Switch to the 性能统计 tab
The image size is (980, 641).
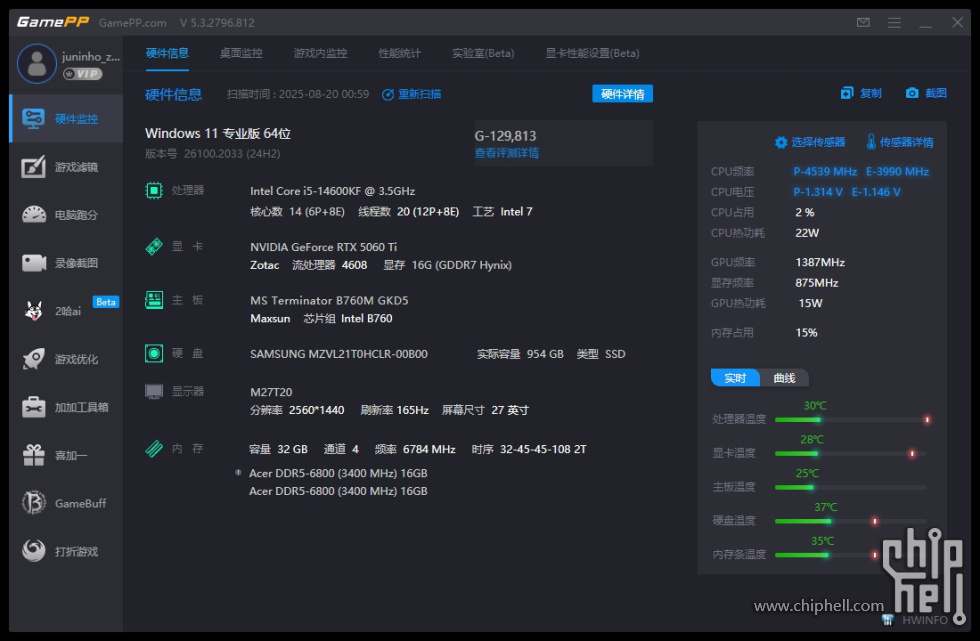point(400,53)
